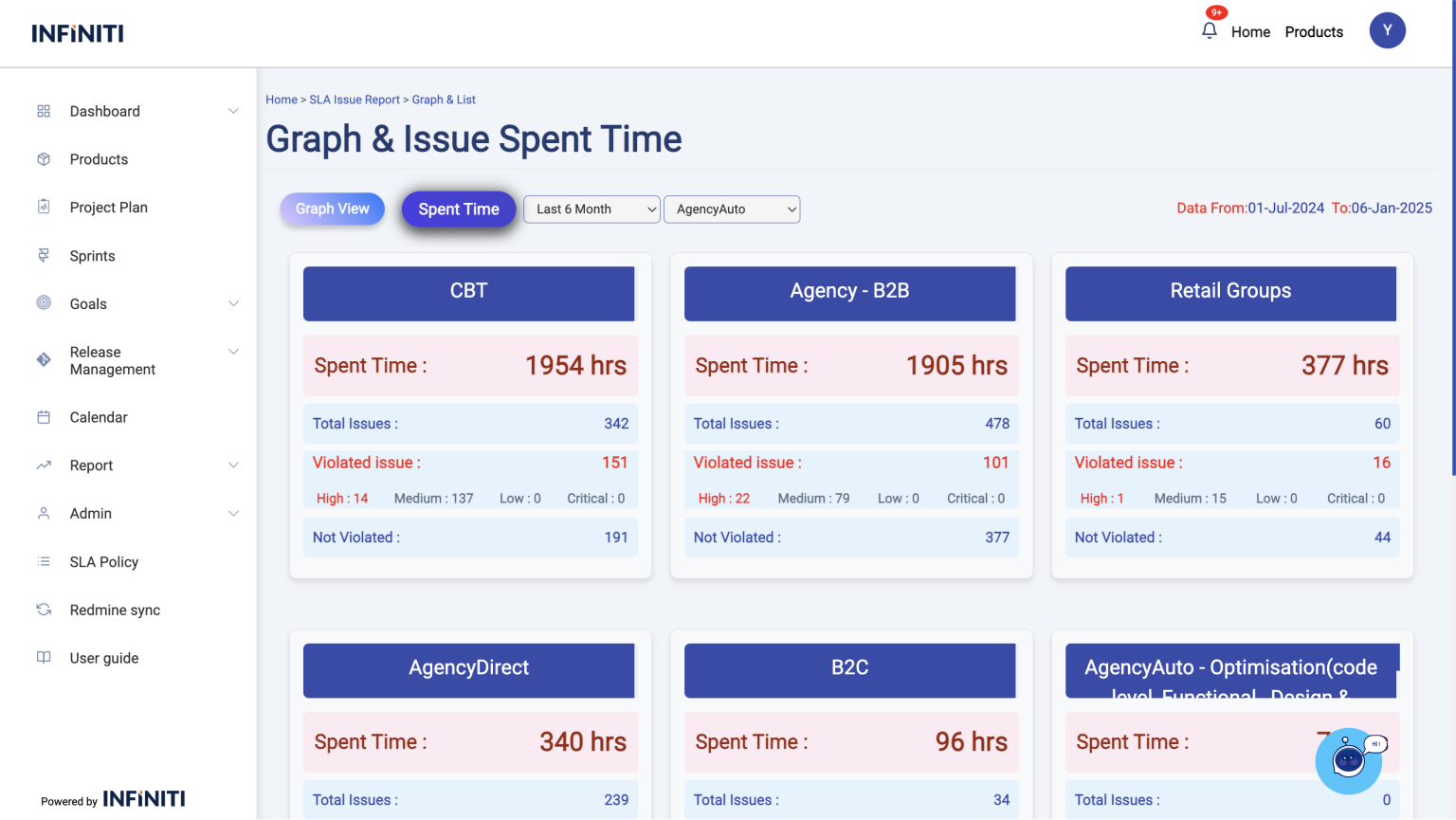This screenshot has width=1456, height=820.
Task: Click the Products cube icon in sidebar
Action: [x=44, y=159]
